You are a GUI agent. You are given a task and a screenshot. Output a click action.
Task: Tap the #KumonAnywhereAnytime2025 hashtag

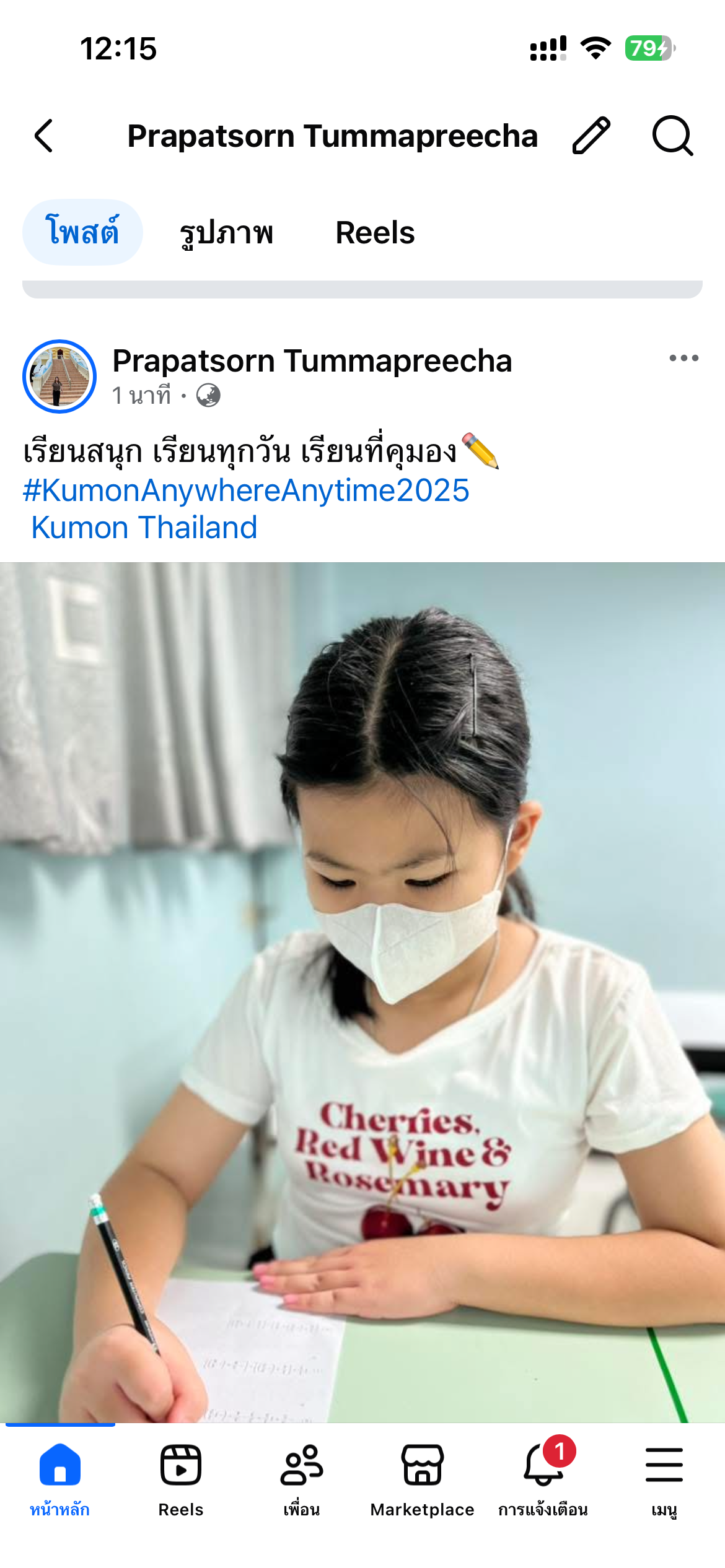246,490
